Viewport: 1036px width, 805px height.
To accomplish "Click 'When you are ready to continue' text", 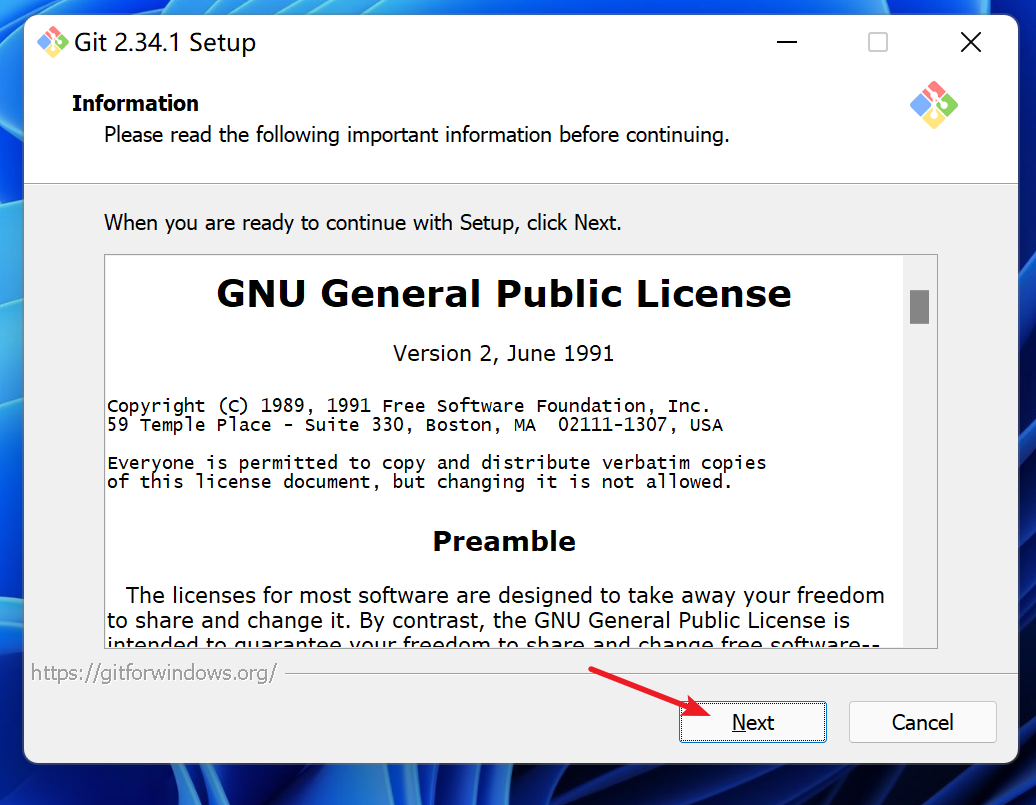I will click(x=363, y=223).
